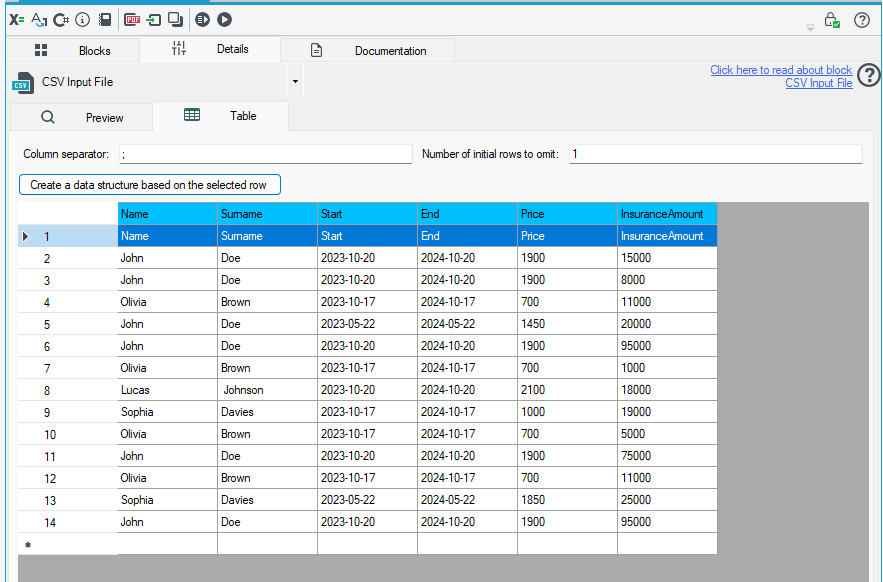Open the Documentation tab

click(x=368, y=51)
